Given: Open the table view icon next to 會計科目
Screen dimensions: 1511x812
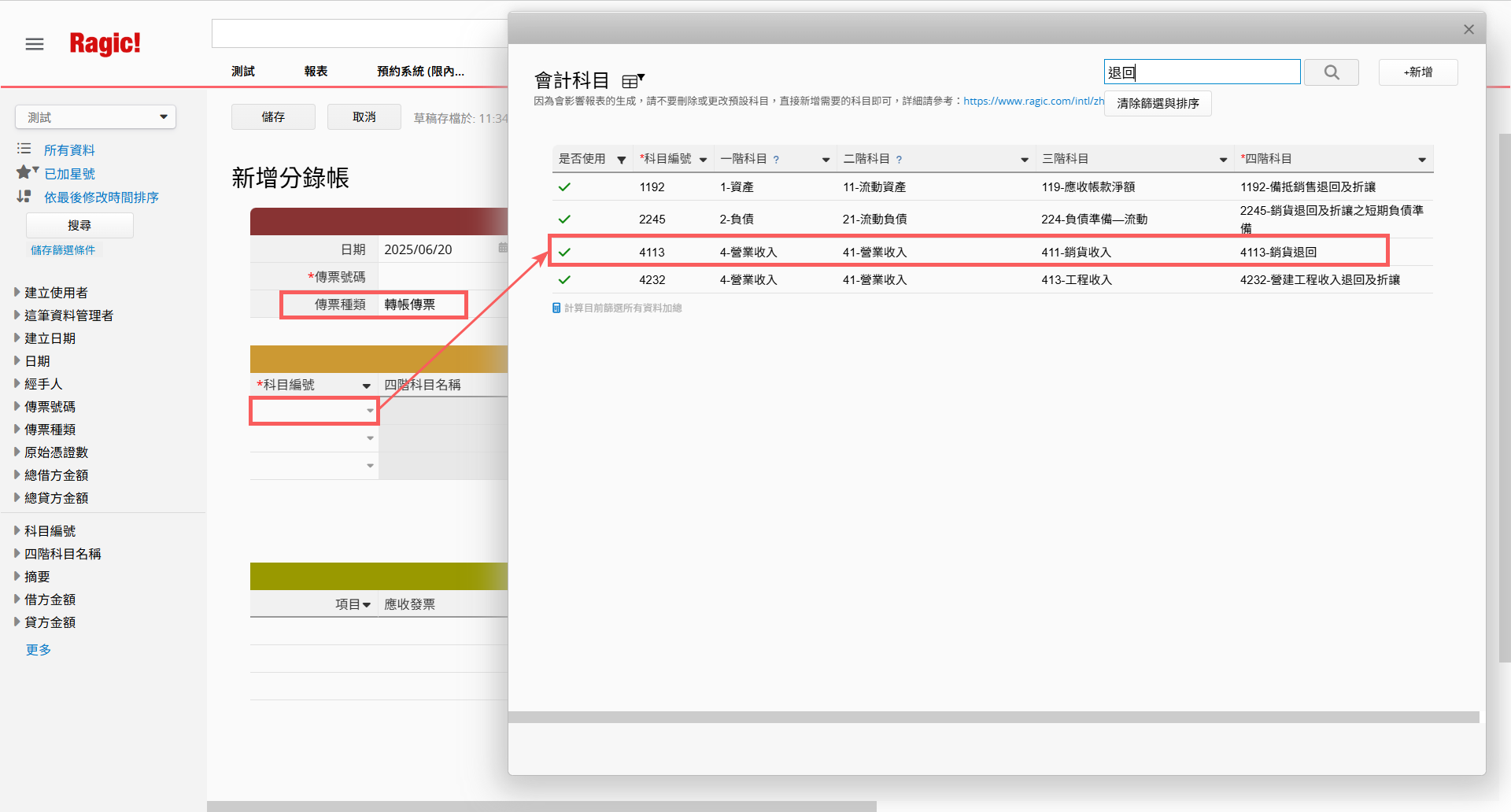Looking at the screenshot, I should pos(632,80).
